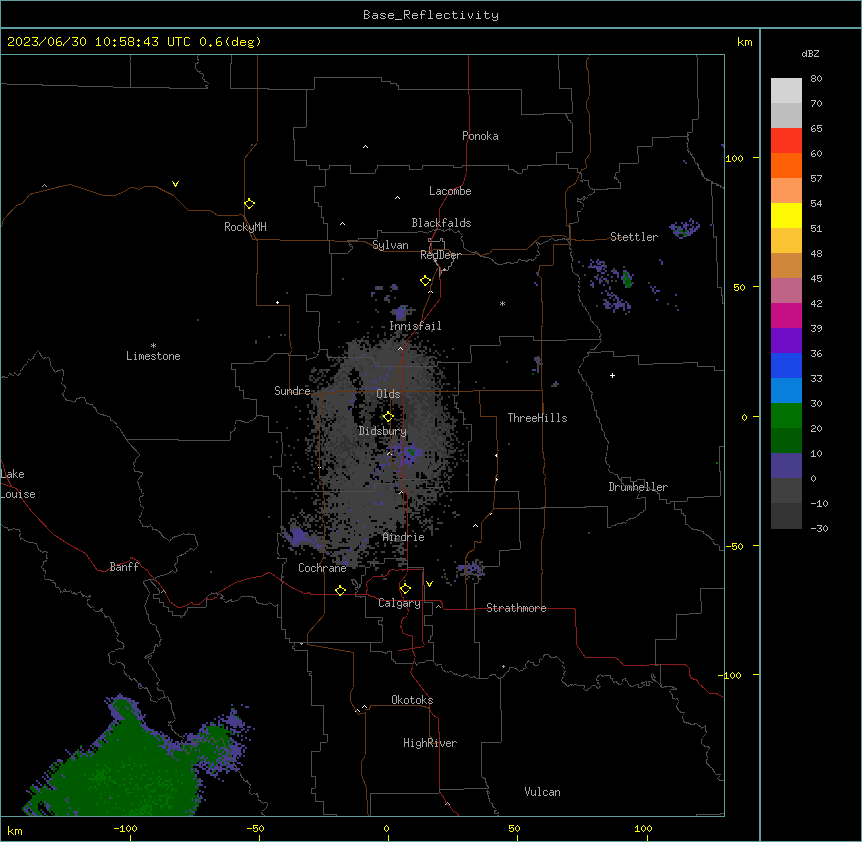
Task: Click the white plus marker north of Drumheller
Action: tap(612, 375)
